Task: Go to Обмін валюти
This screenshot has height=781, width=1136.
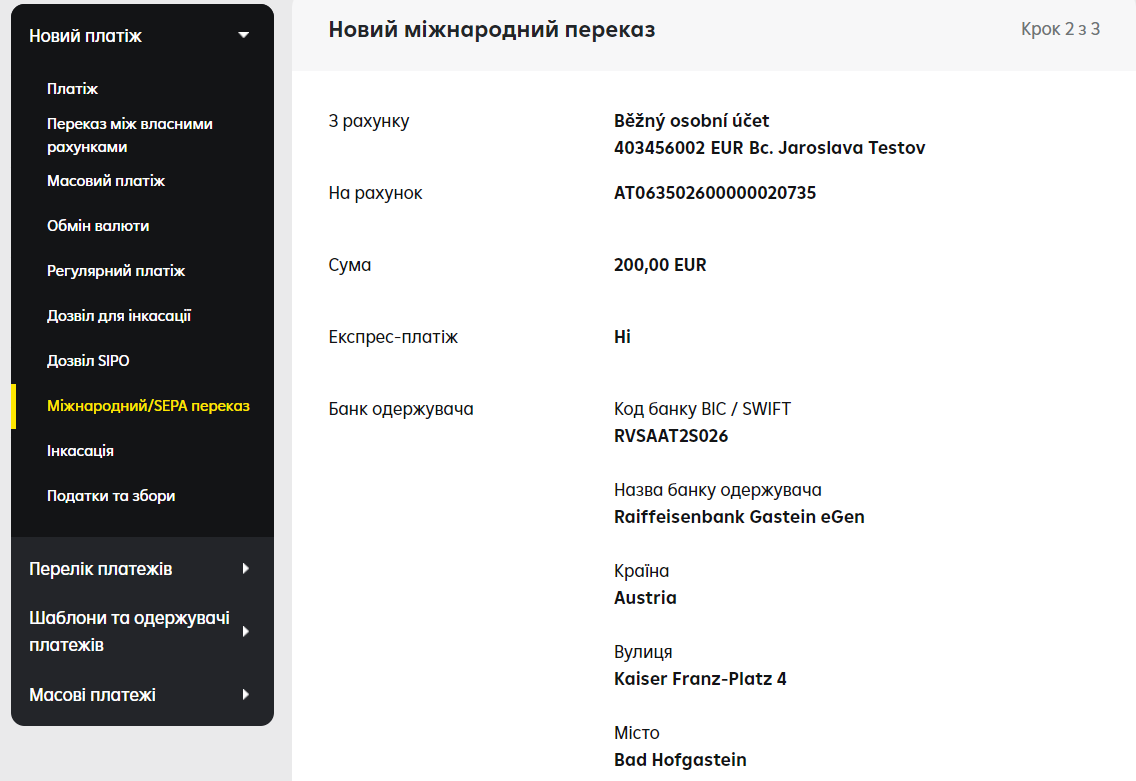Action: click(98, 225)
